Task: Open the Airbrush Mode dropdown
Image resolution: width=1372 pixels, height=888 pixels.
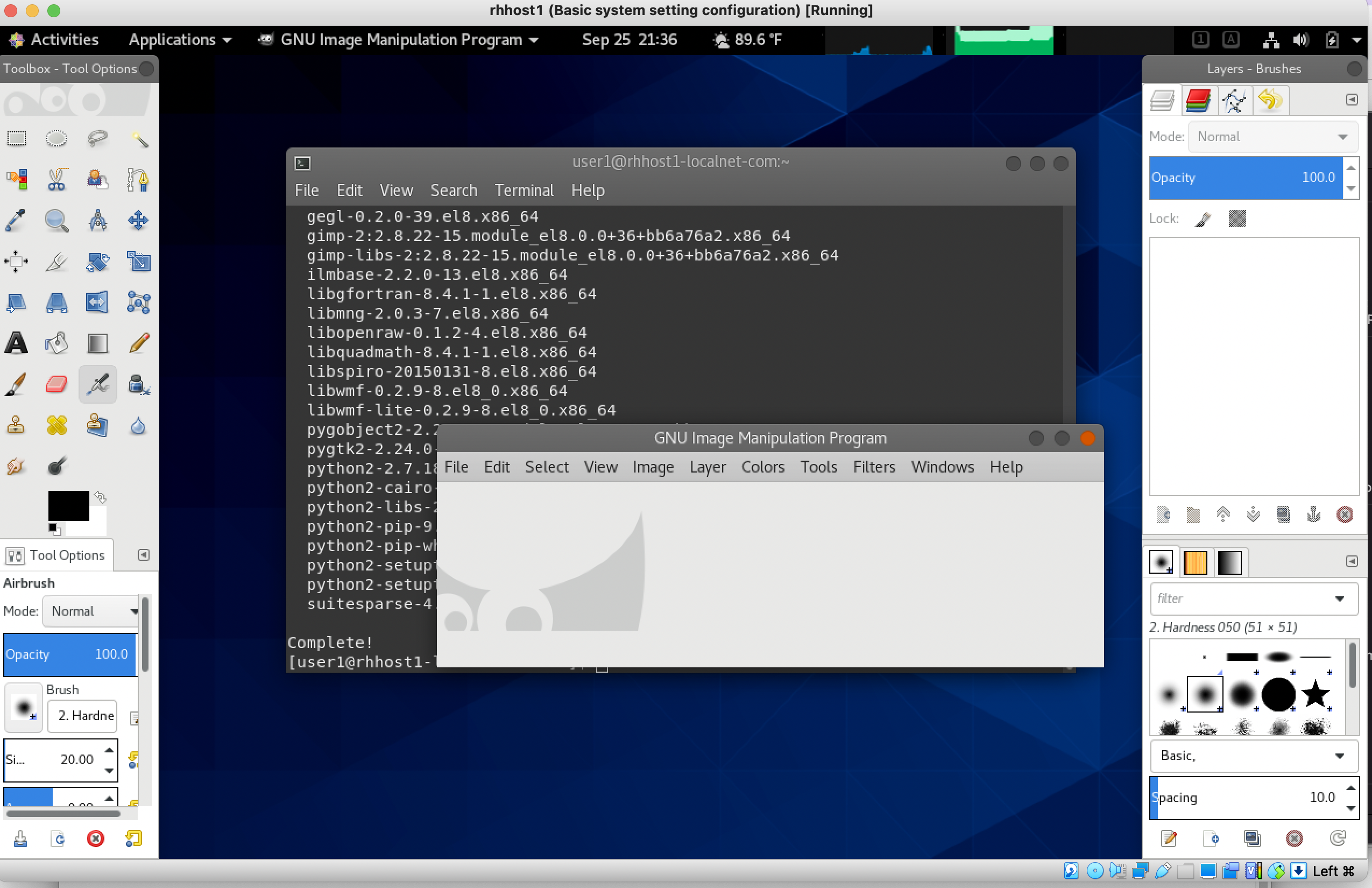Action: 91,611
